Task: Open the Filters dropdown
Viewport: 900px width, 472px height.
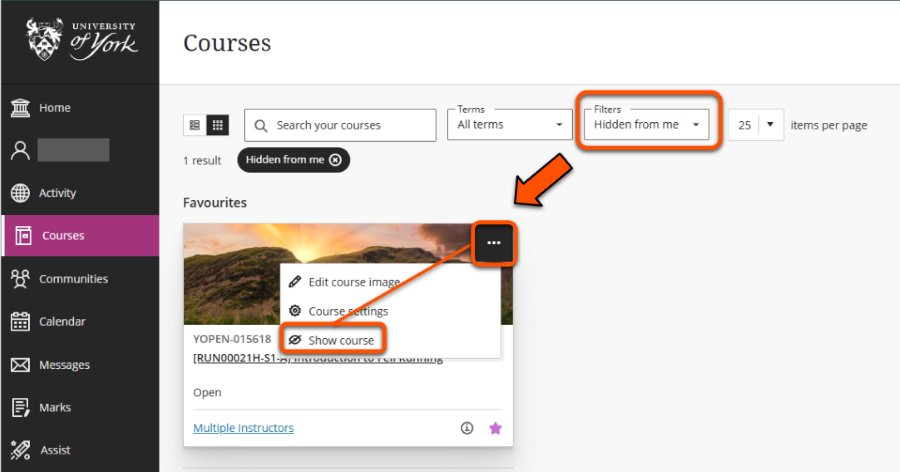Action: (x=647, y=125)
